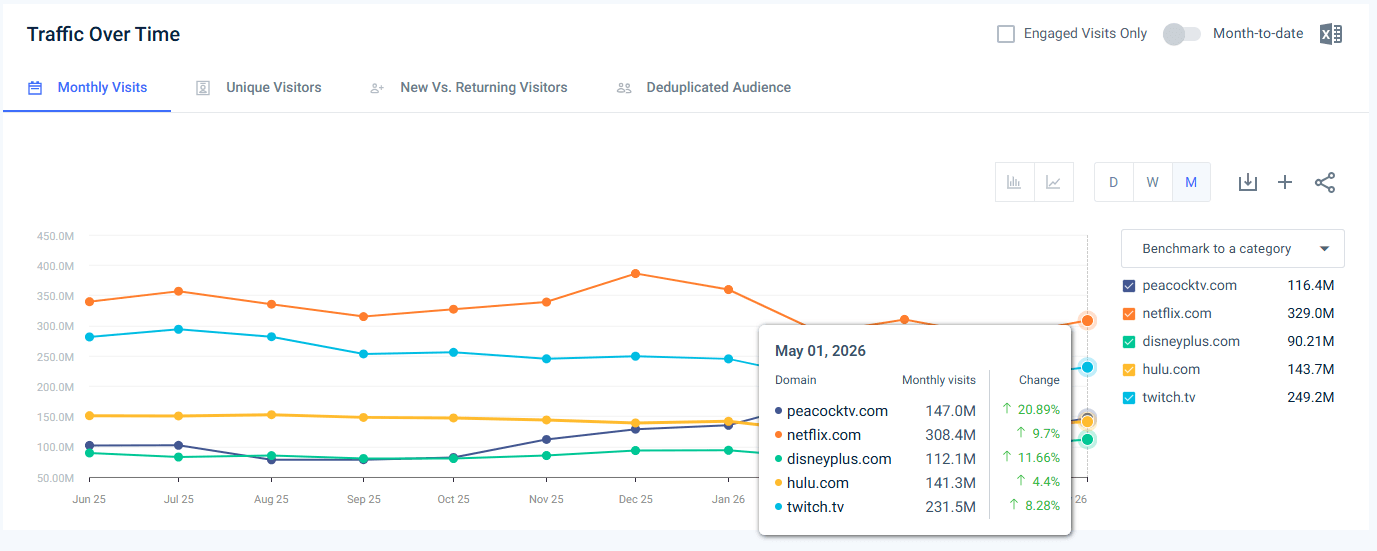Click 308.4M value in tooltip
The width and height of the screenshot is (1377, 551).
(x=950, y=435)
